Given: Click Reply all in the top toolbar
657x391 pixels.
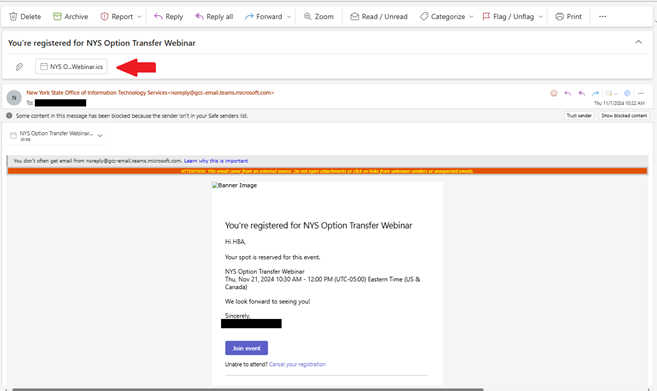Looking at the screenshot, I should (214, 17).
